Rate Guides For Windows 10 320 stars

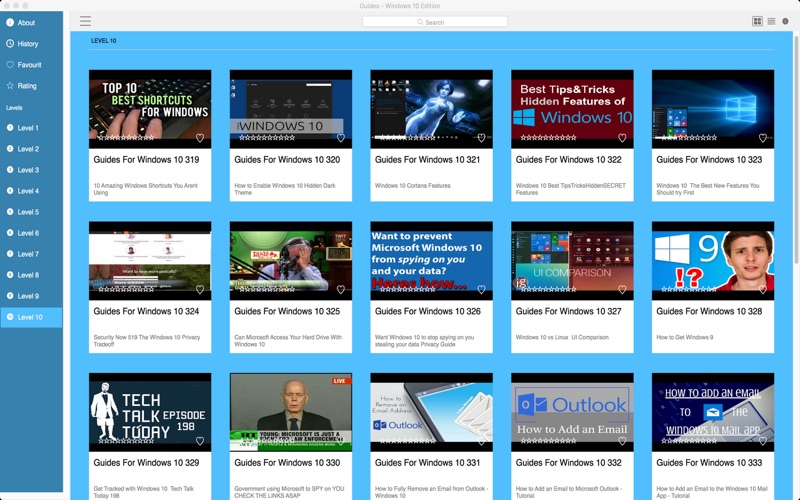click(x=266, y=138)
